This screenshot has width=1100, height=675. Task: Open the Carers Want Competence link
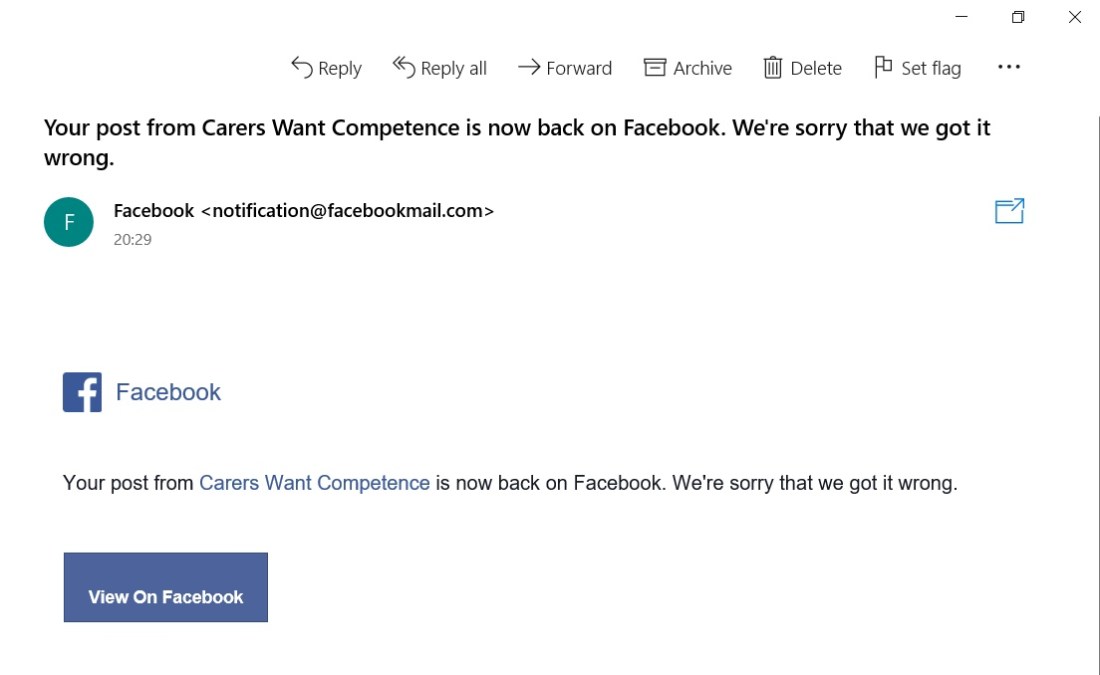[314, 483]
